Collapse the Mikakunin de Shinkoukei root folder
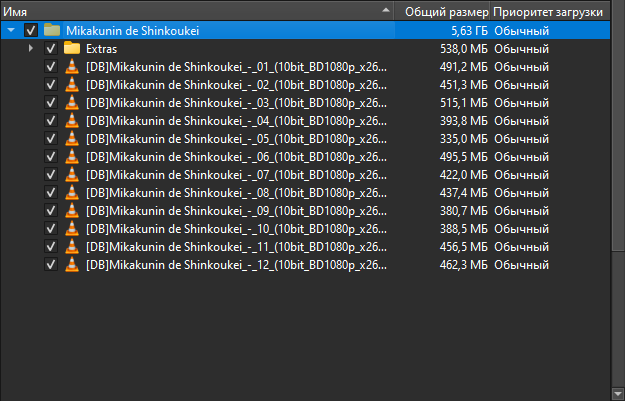This screenshot has height=401, width=625. 11,31
